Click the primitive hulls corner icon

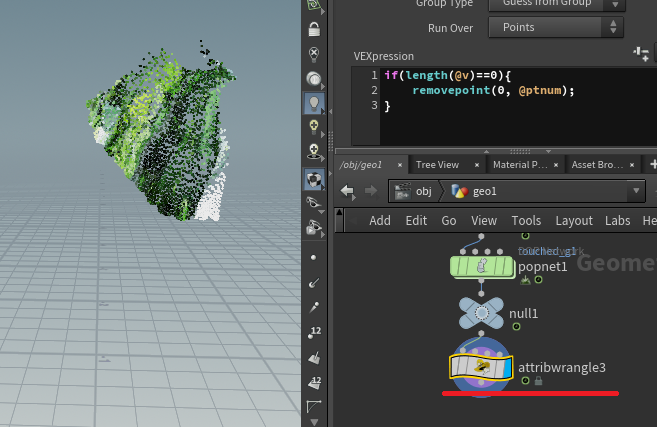314,406
